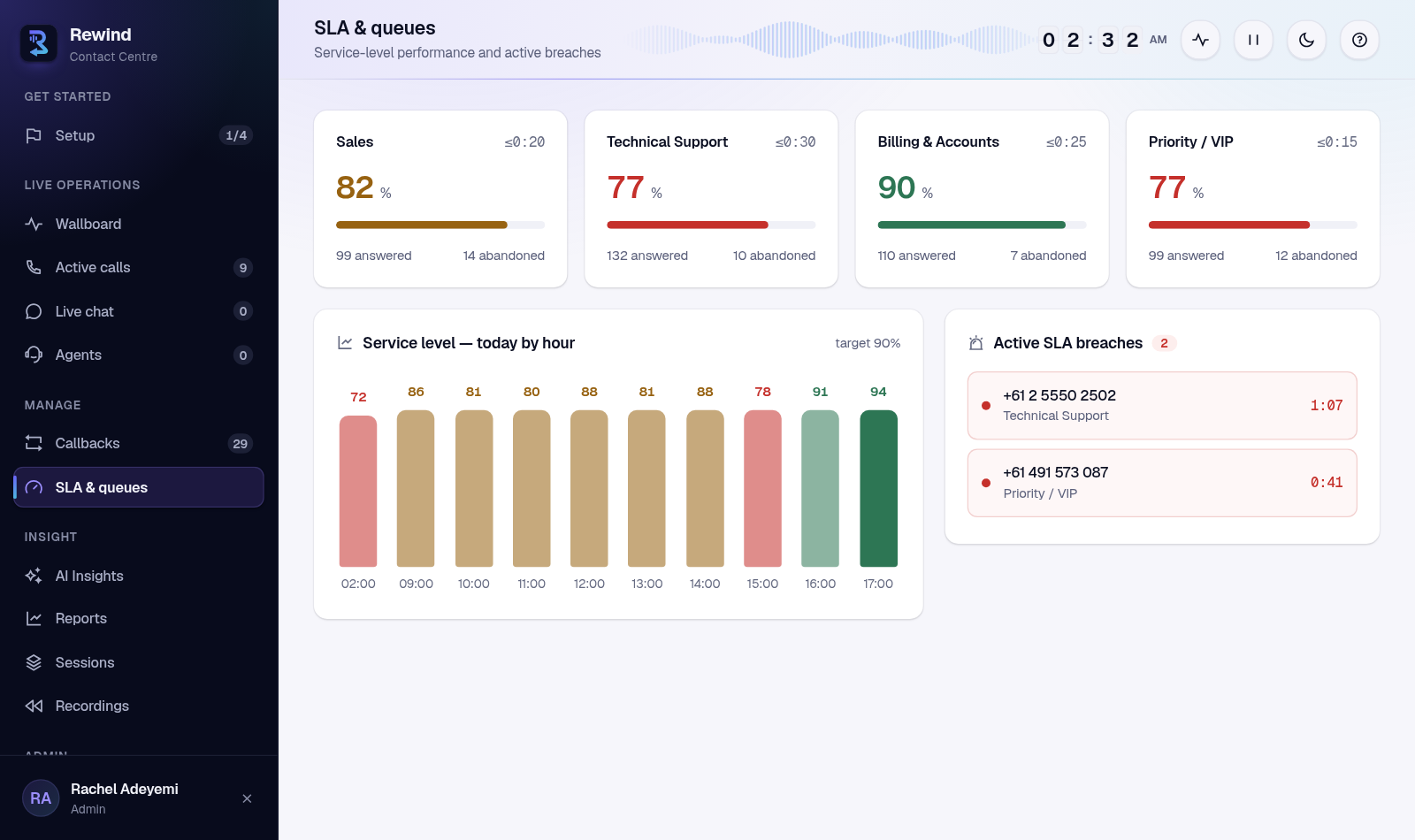This screenshot has height=840, width=1415.
Task: Click the 14 abandoned text in Sales
Action: tap(504, 256)
